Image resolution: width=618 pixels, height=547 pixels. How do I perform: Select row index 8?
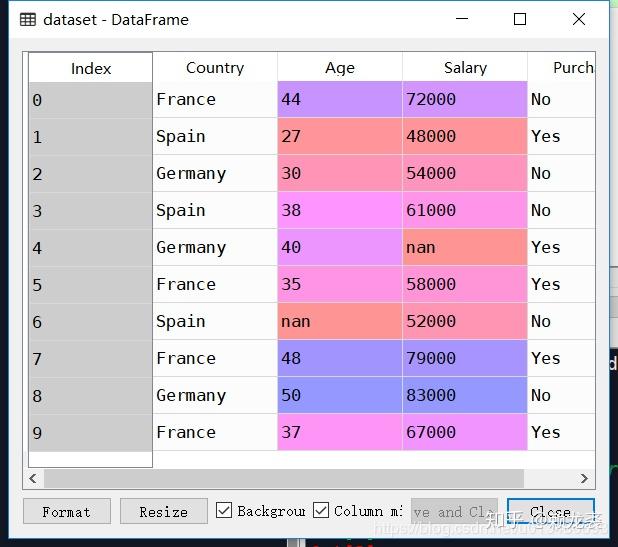[x=90, y=396]
